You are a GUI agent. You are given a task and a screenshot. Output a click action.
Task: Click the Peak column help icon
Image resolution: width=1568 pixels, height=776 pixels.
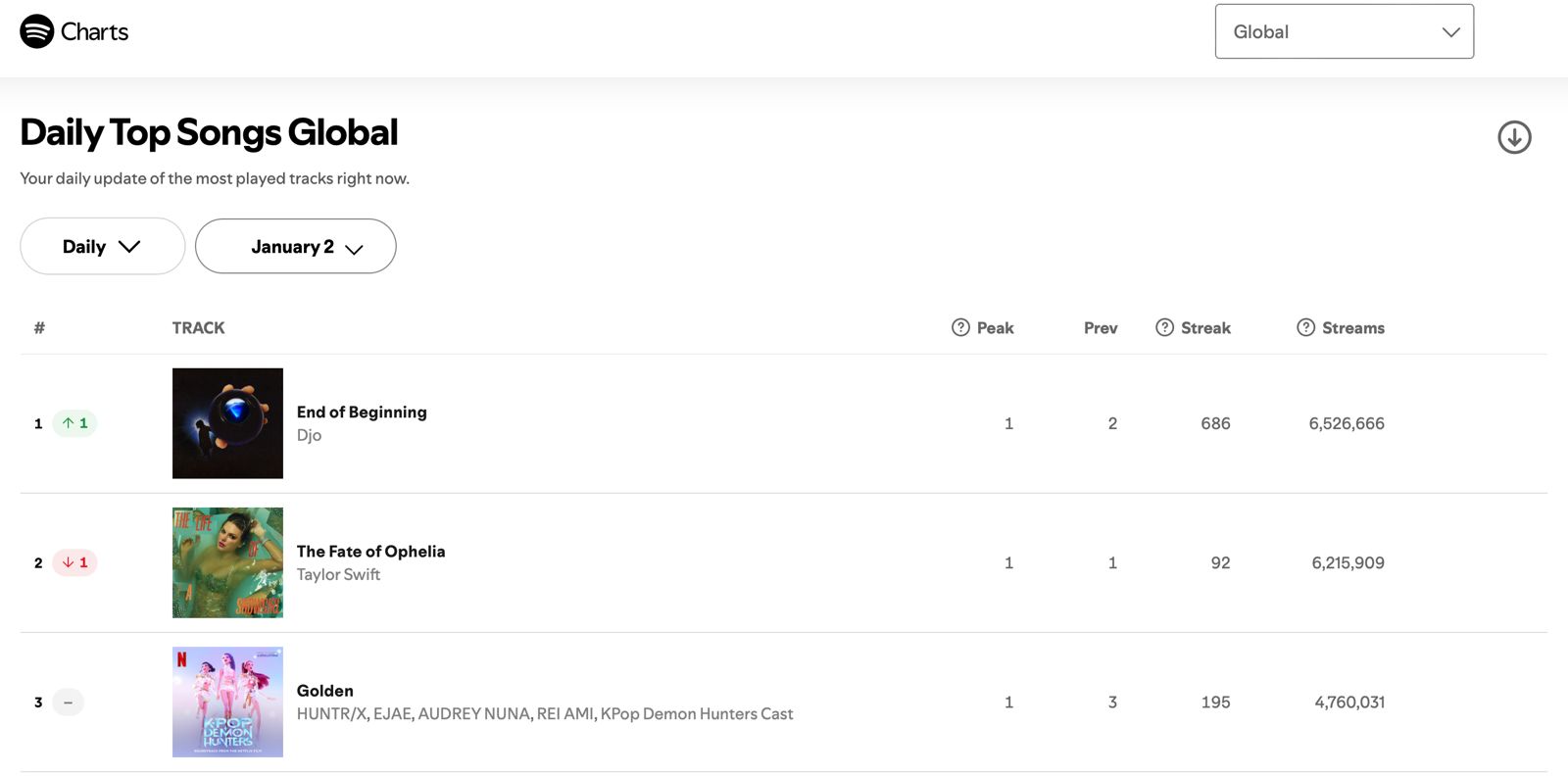[x=960, y=327]
